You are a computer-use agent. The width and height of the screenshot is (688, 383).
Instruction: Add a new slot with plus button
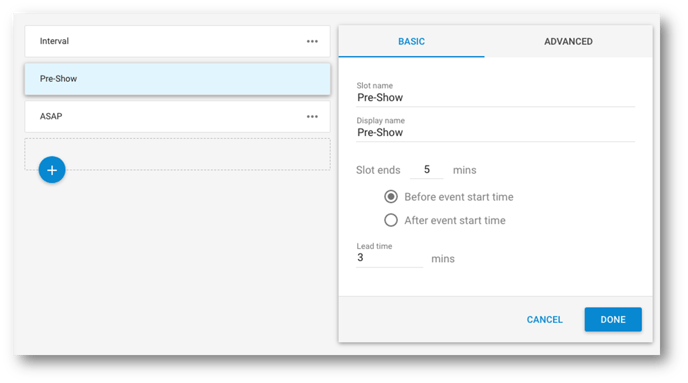pos(52,170)
